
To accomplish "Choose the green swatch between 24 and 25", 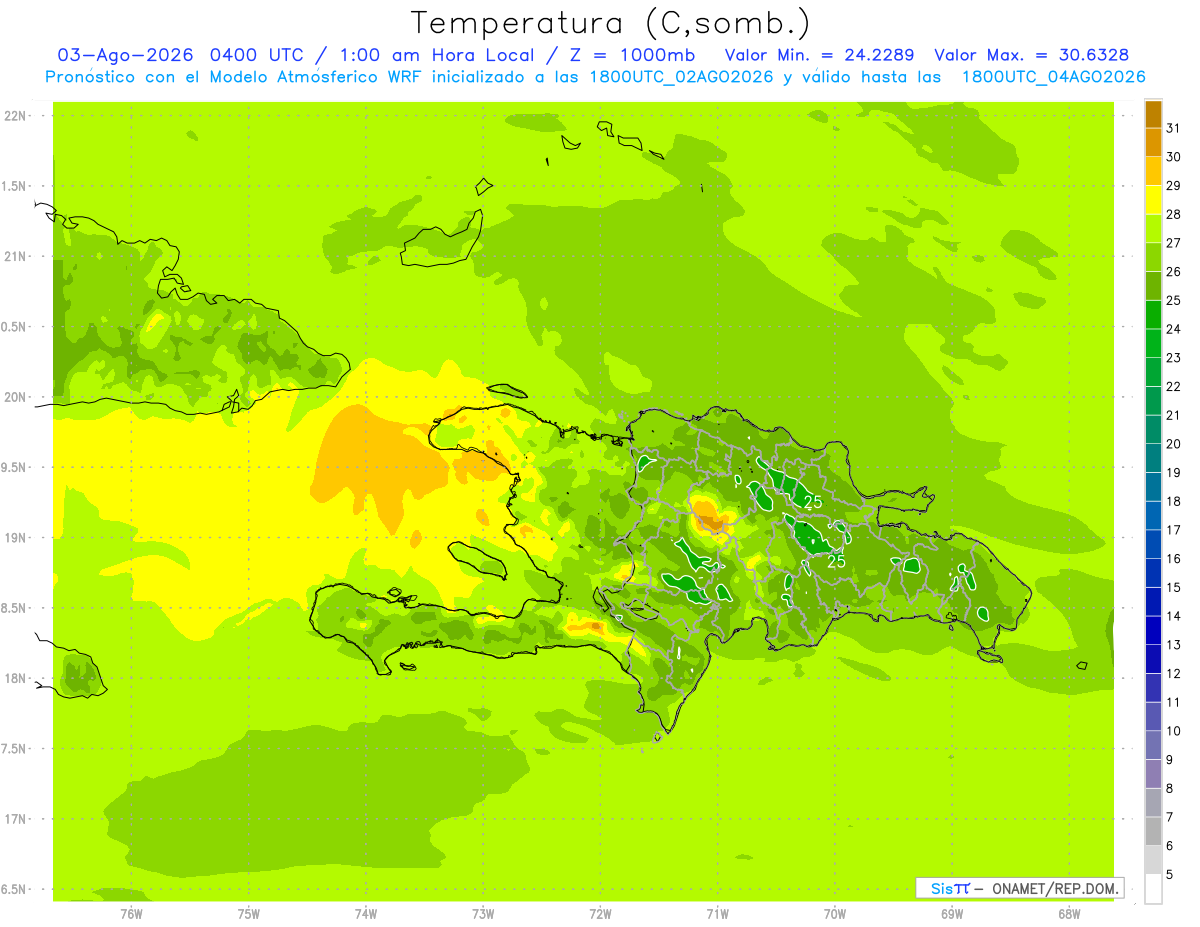I will (1153, 314).
